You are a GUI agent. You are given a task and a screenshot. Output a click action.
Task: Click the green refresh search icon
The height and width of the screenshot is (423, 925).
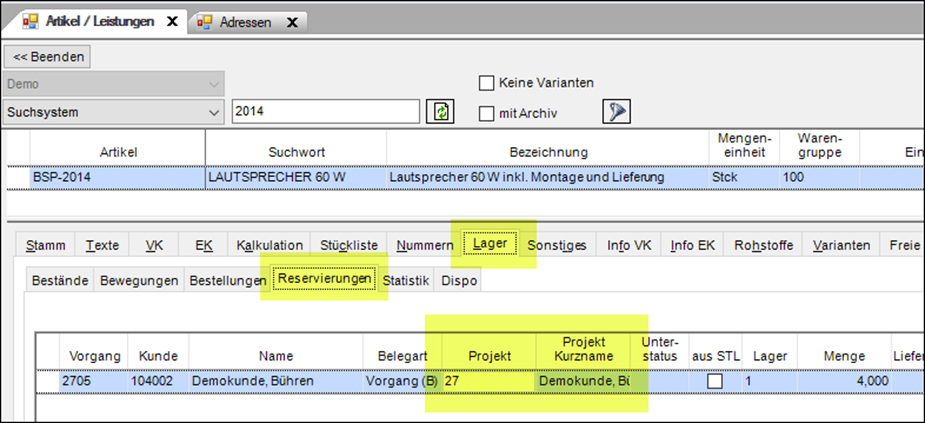pos(440,111)
